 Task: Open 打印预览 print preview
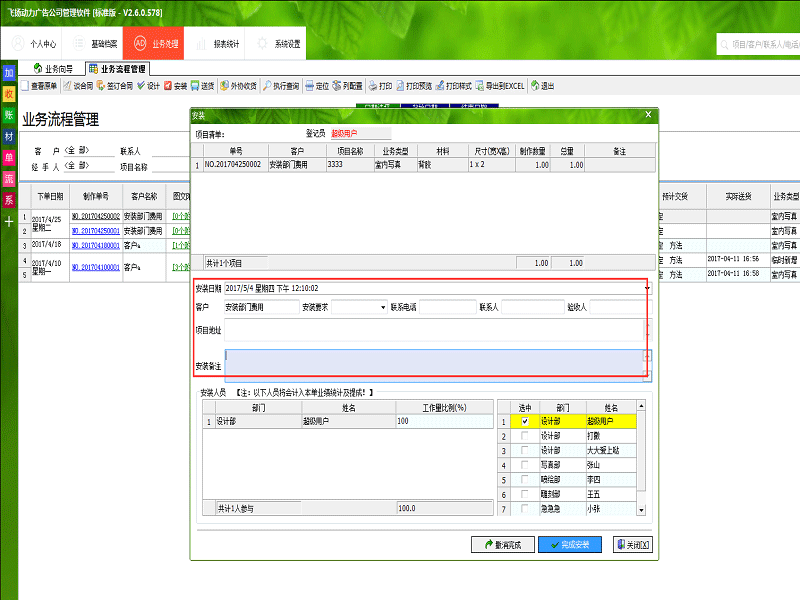click(414, 86)
